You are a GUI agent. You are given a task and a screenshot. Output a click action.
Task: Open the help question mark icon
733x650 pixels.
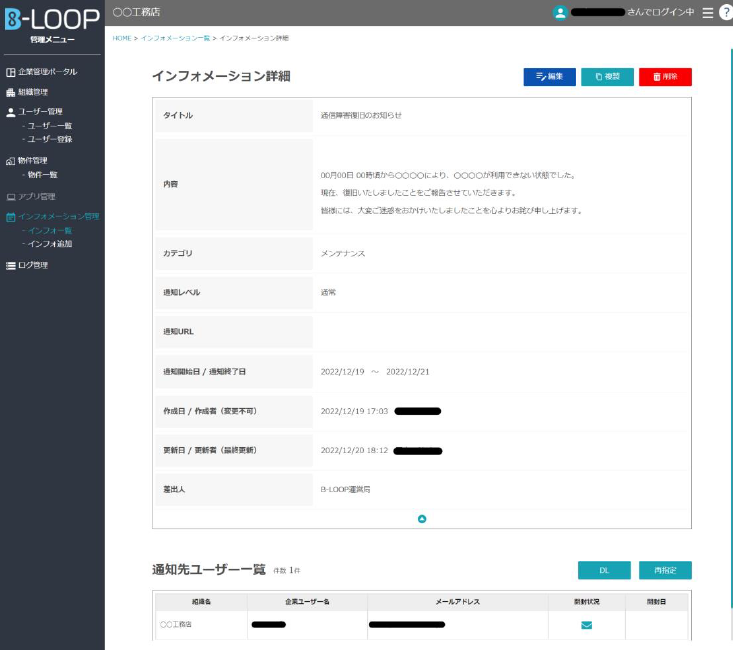click(725, 12)
